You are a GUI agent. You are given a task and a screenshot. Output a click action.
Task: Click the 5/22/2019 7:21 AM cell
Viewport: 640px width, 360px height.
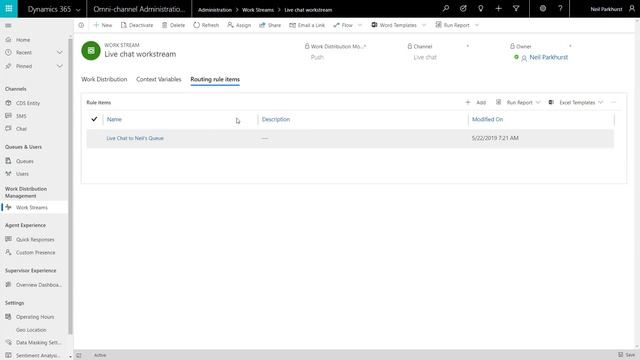click(495, 138)
